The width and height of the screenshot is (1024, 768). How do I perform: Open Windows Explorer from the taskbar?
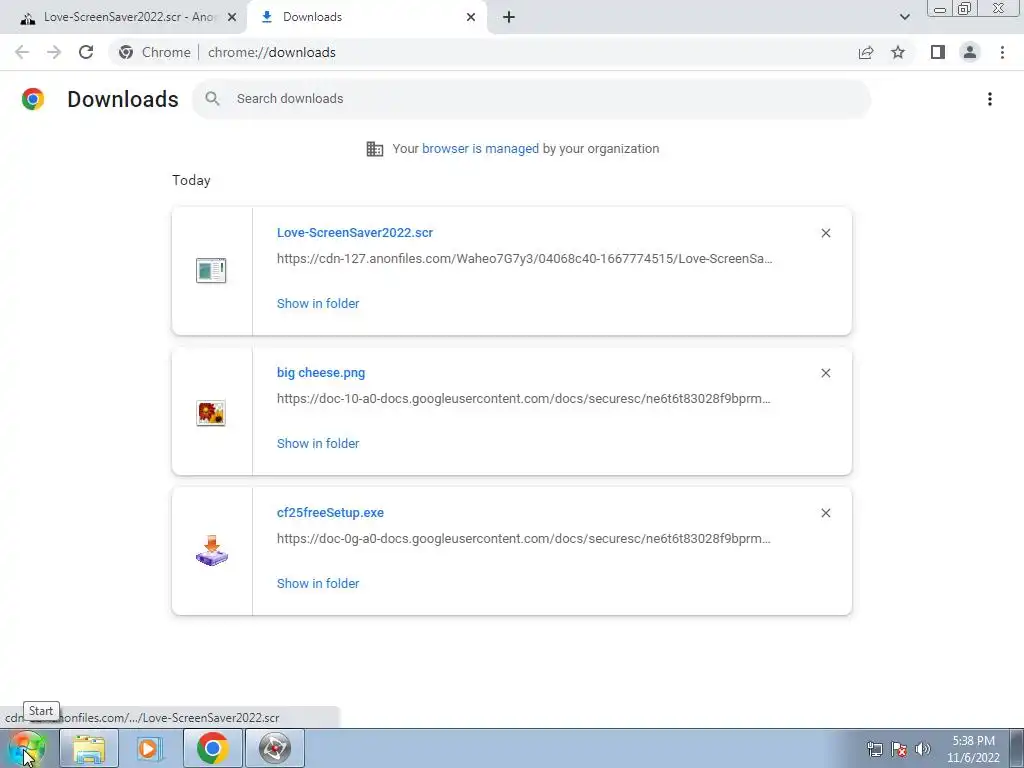89,748
